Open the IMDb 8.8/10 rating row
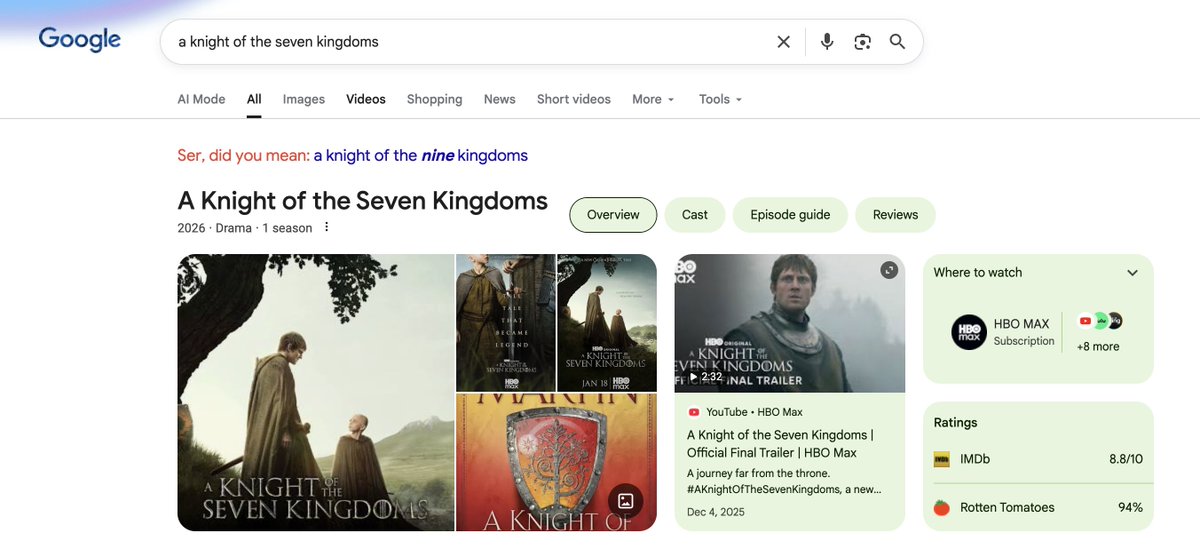This screenshot has width=1200, height=549. click(1038, 460)
